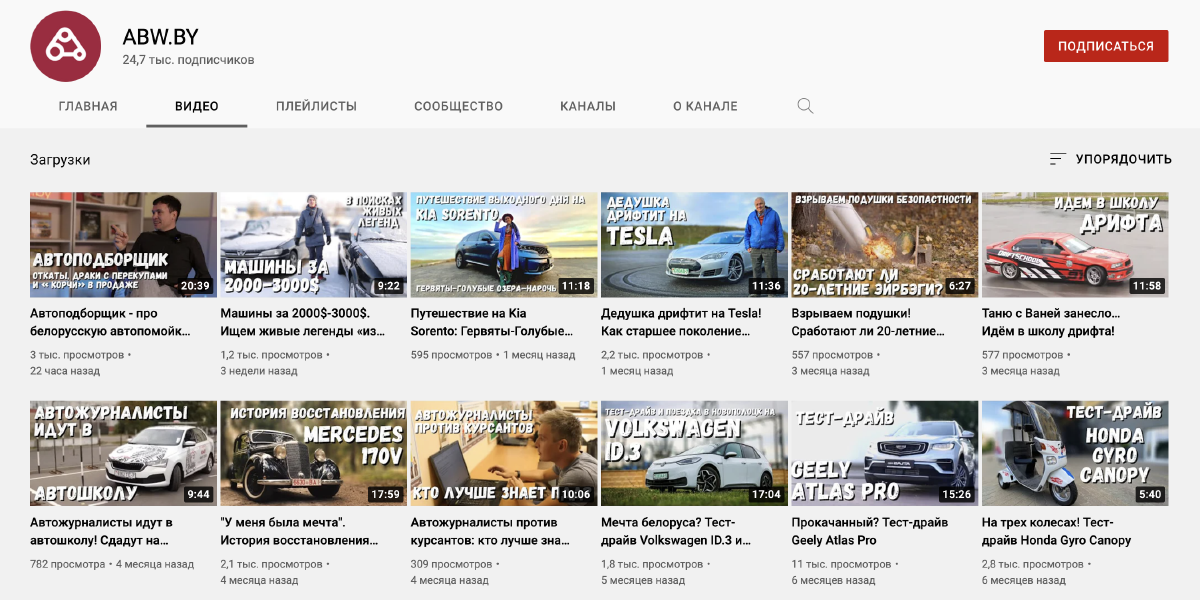The image size is (1200, 600).
Task: Open the Geely Atlas Pro thumbnail
Action: tap(885, 454)
